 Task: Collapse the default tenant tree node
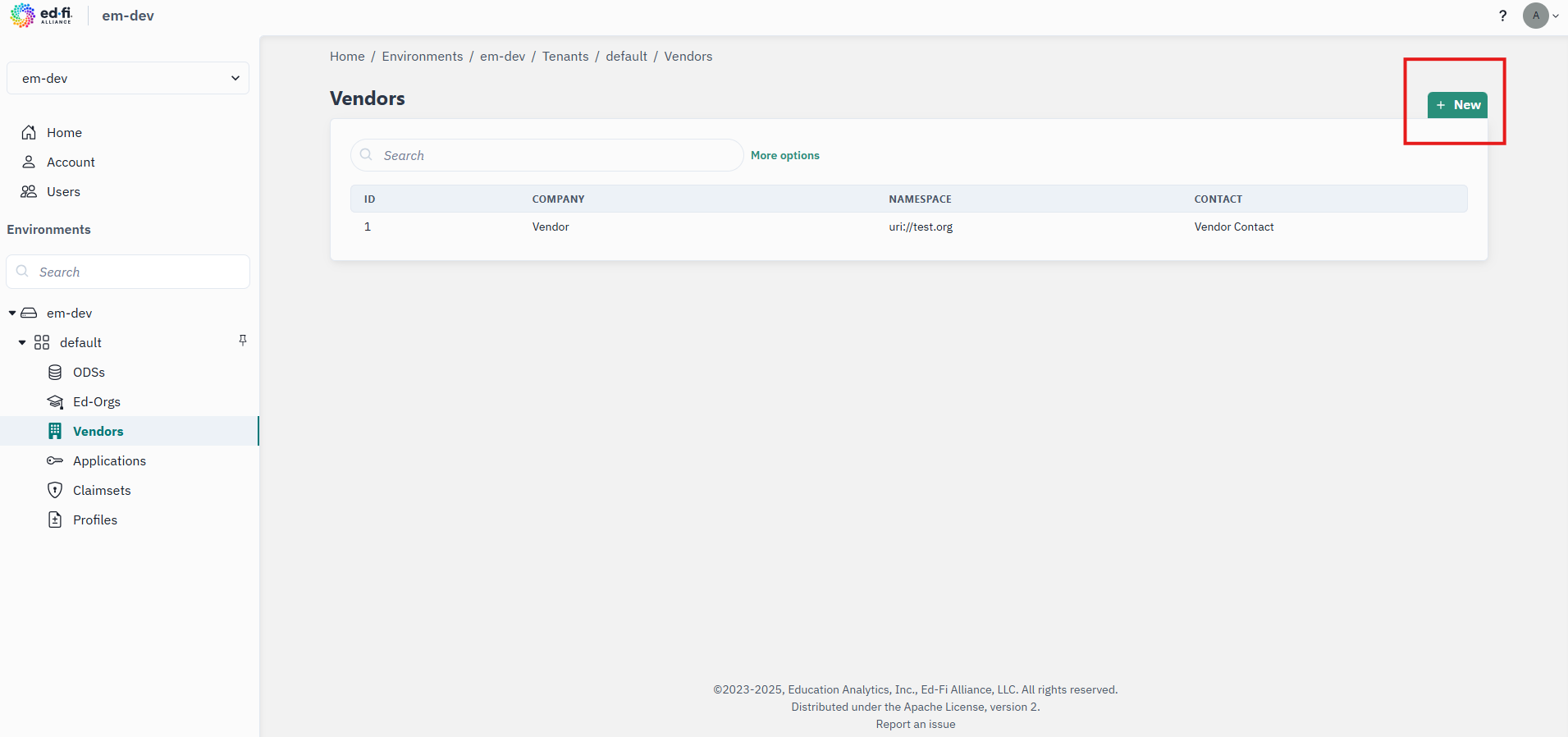point(22,342)
